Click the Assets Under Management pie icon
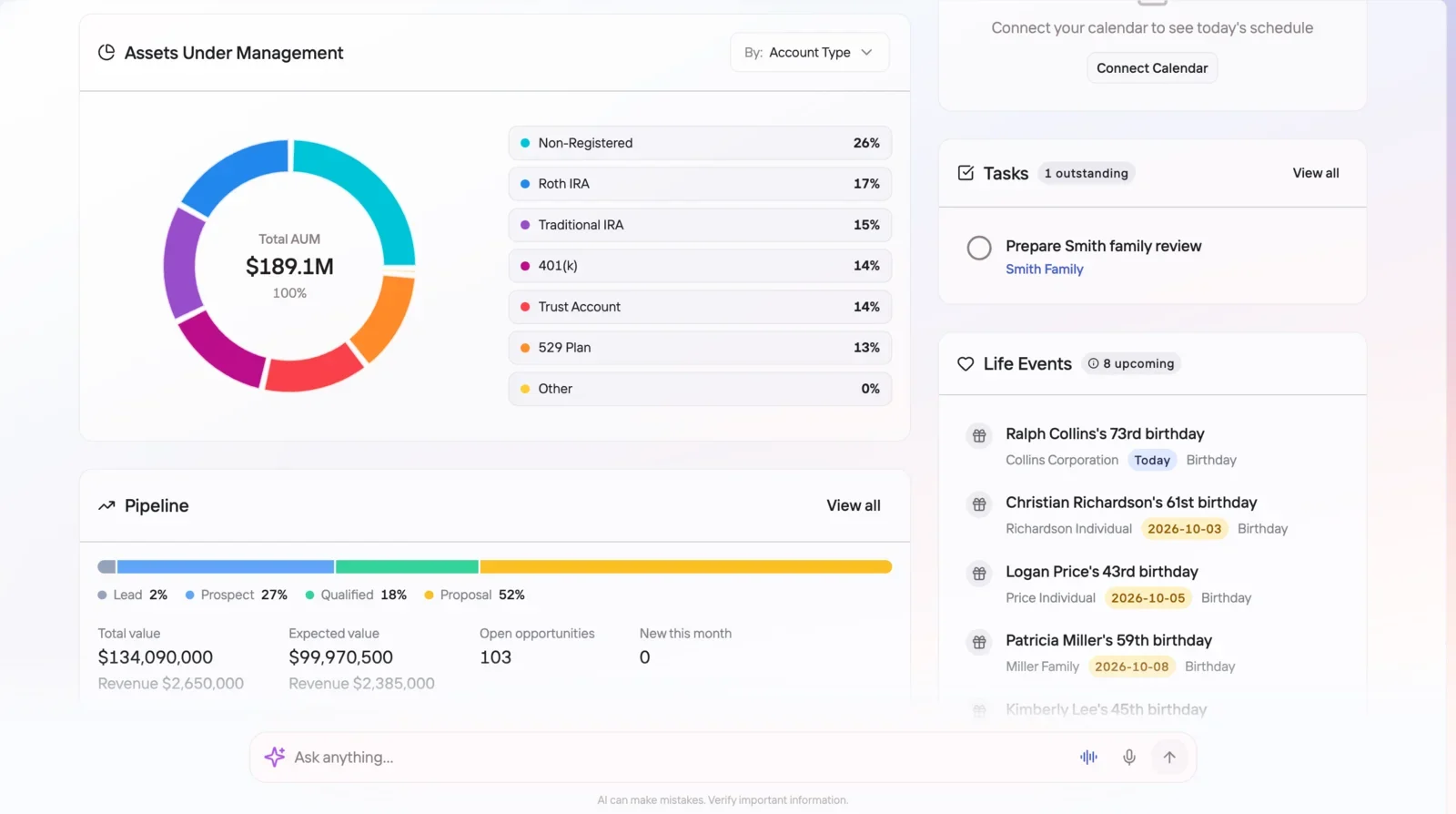The height and width of the screenshot is (814, 1456). pyautogui.click(x=106, y=53)
